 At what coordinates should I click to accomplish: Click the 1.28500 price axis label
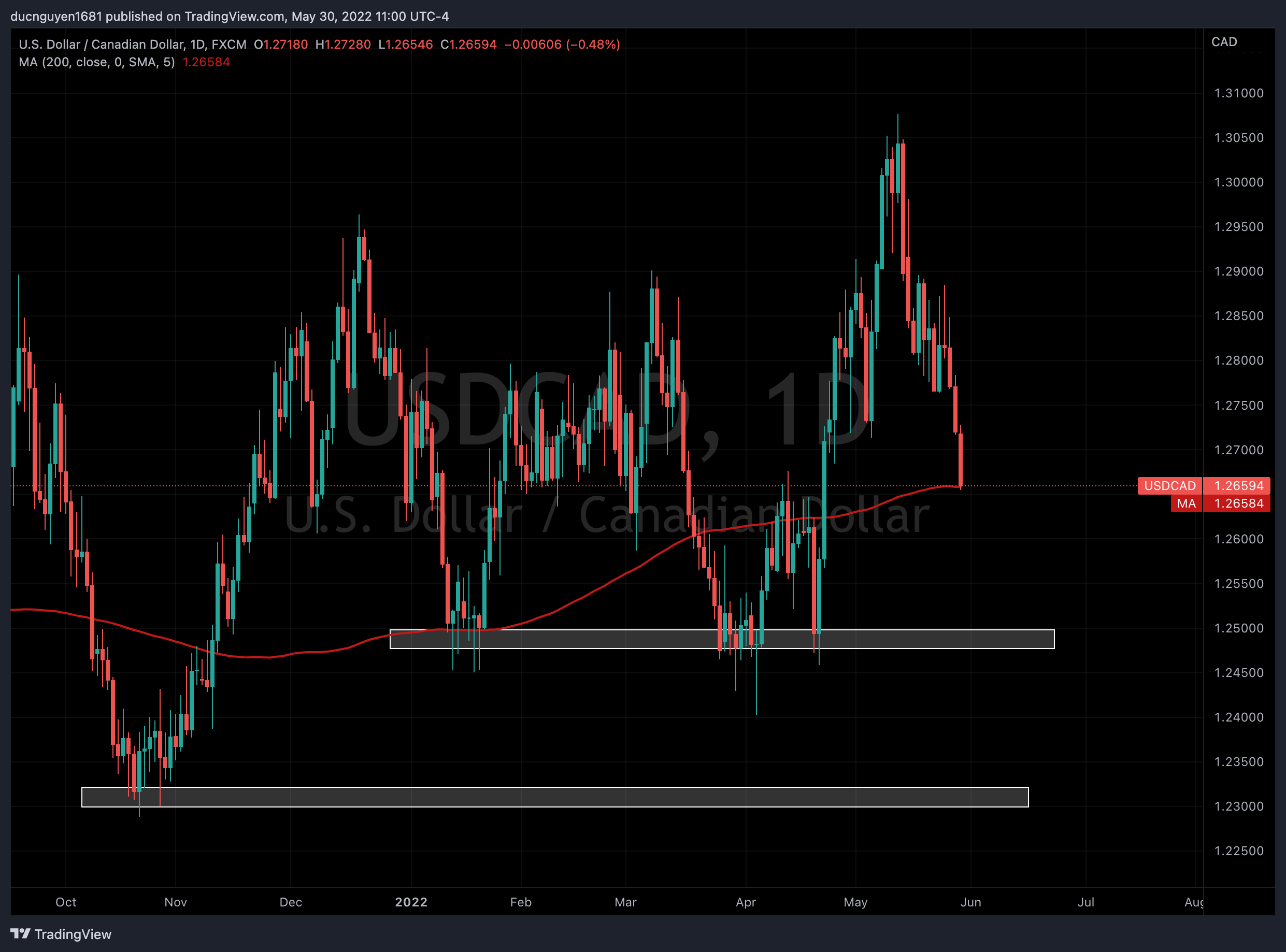click(1239, 316)
